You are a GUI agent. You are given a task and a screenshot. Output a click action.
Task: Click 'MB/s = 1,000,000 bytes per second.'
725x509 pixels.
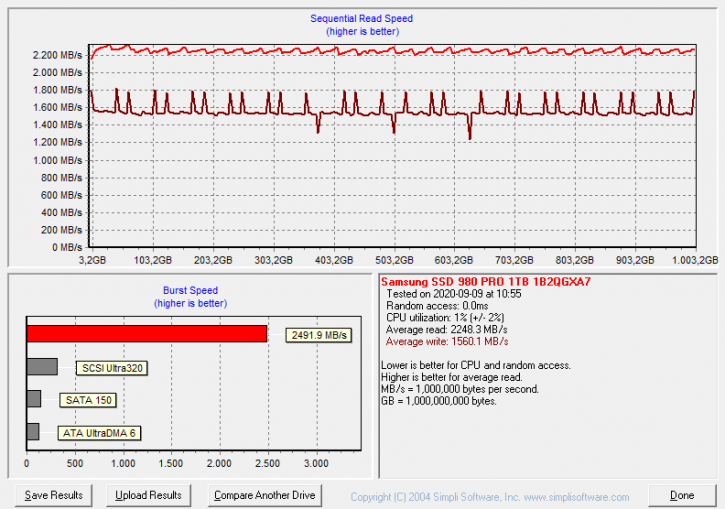pyautogui.click(x=460, y=389)
